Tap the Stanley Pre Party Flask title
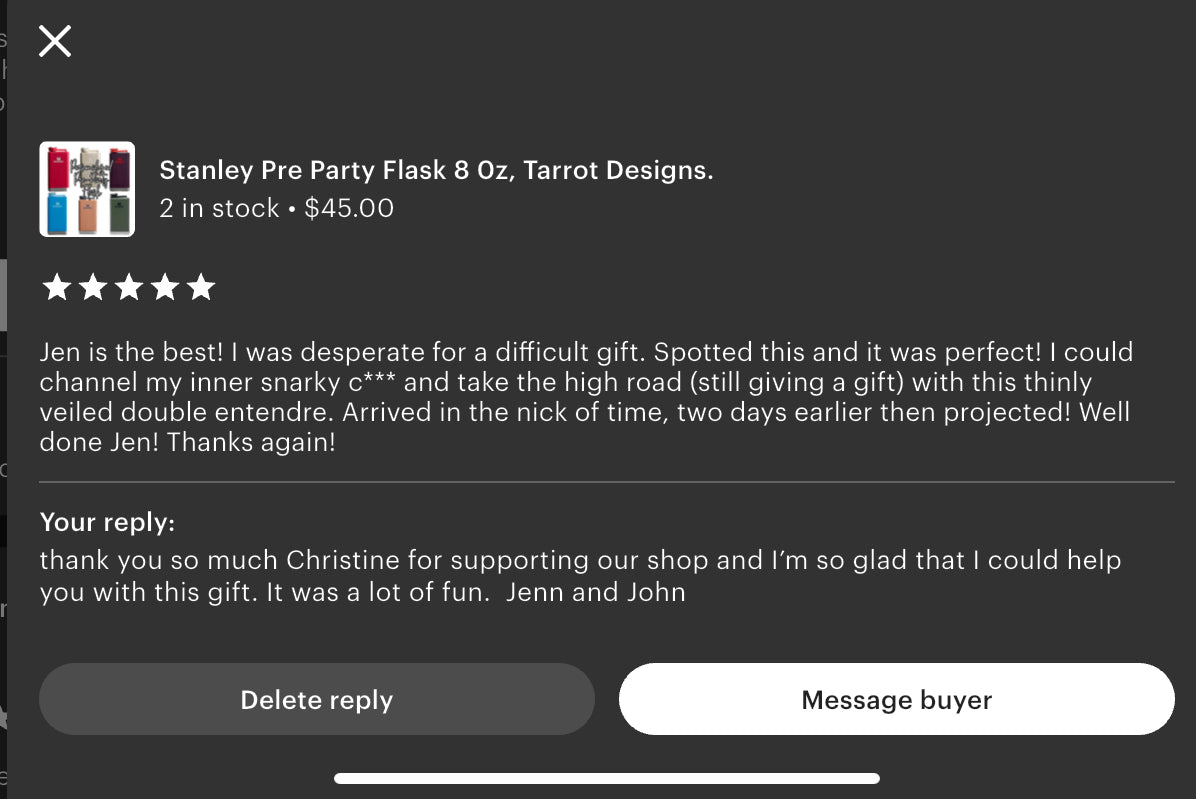The width and height of the screenshot is (1196, 799). 436,170
